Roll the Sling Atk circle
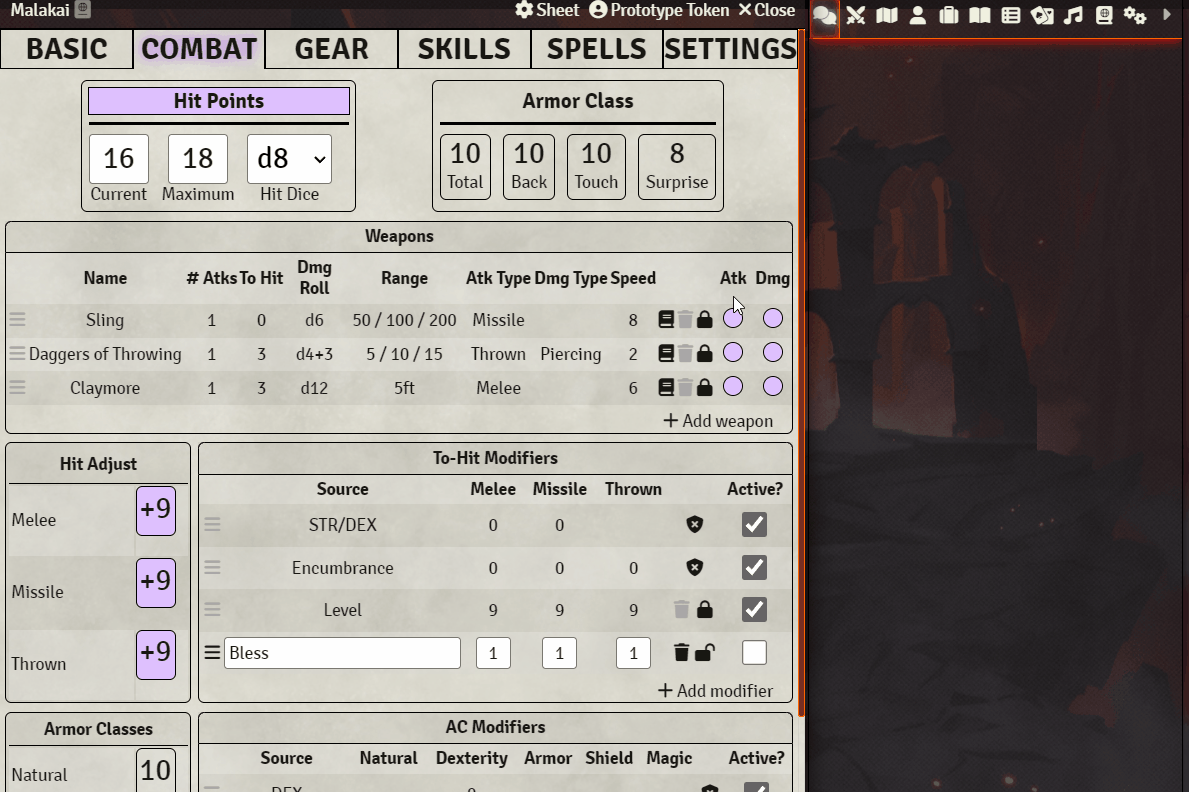 (733, 319)
